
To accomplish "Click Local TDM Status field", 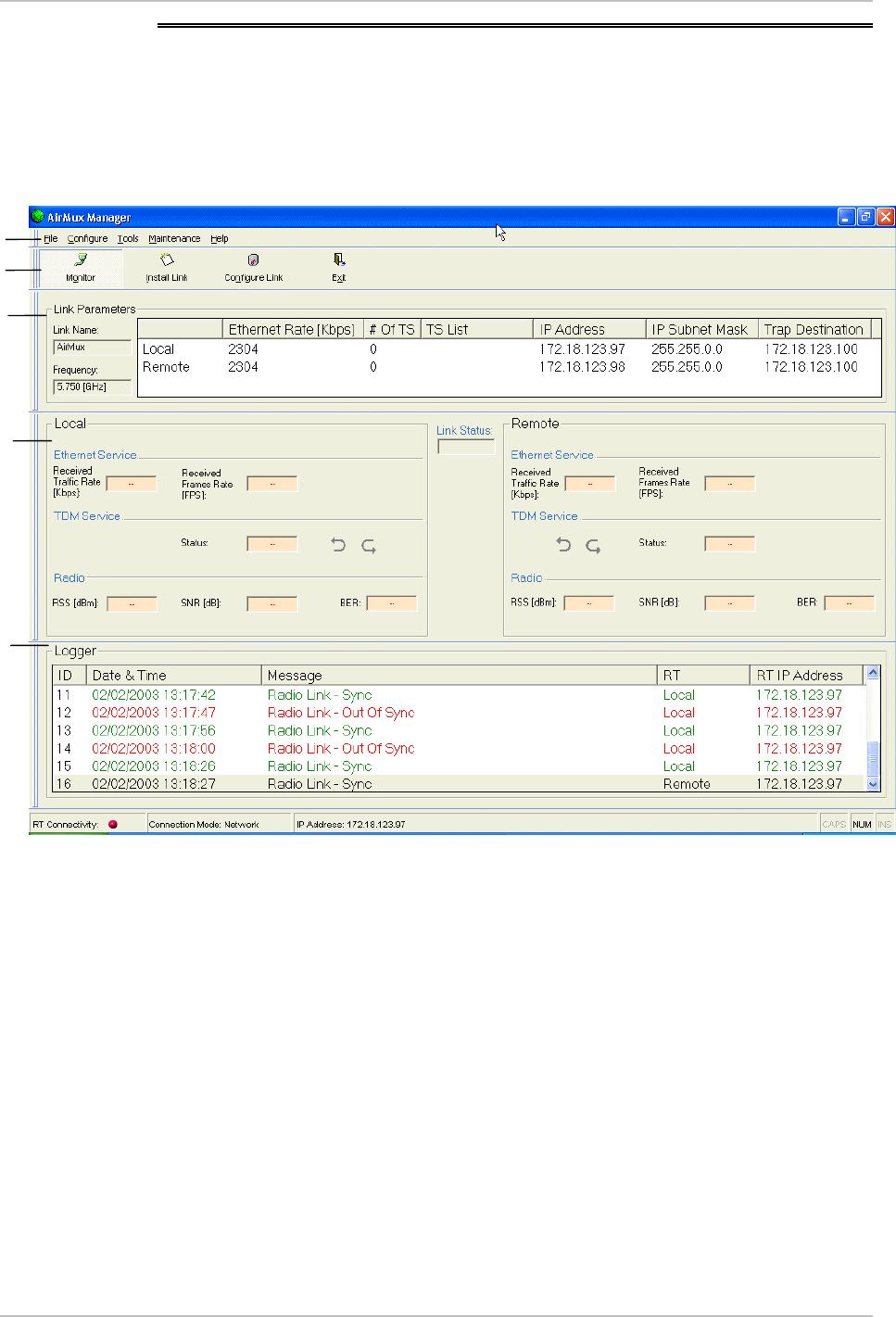I will click(x=272, y=544).
